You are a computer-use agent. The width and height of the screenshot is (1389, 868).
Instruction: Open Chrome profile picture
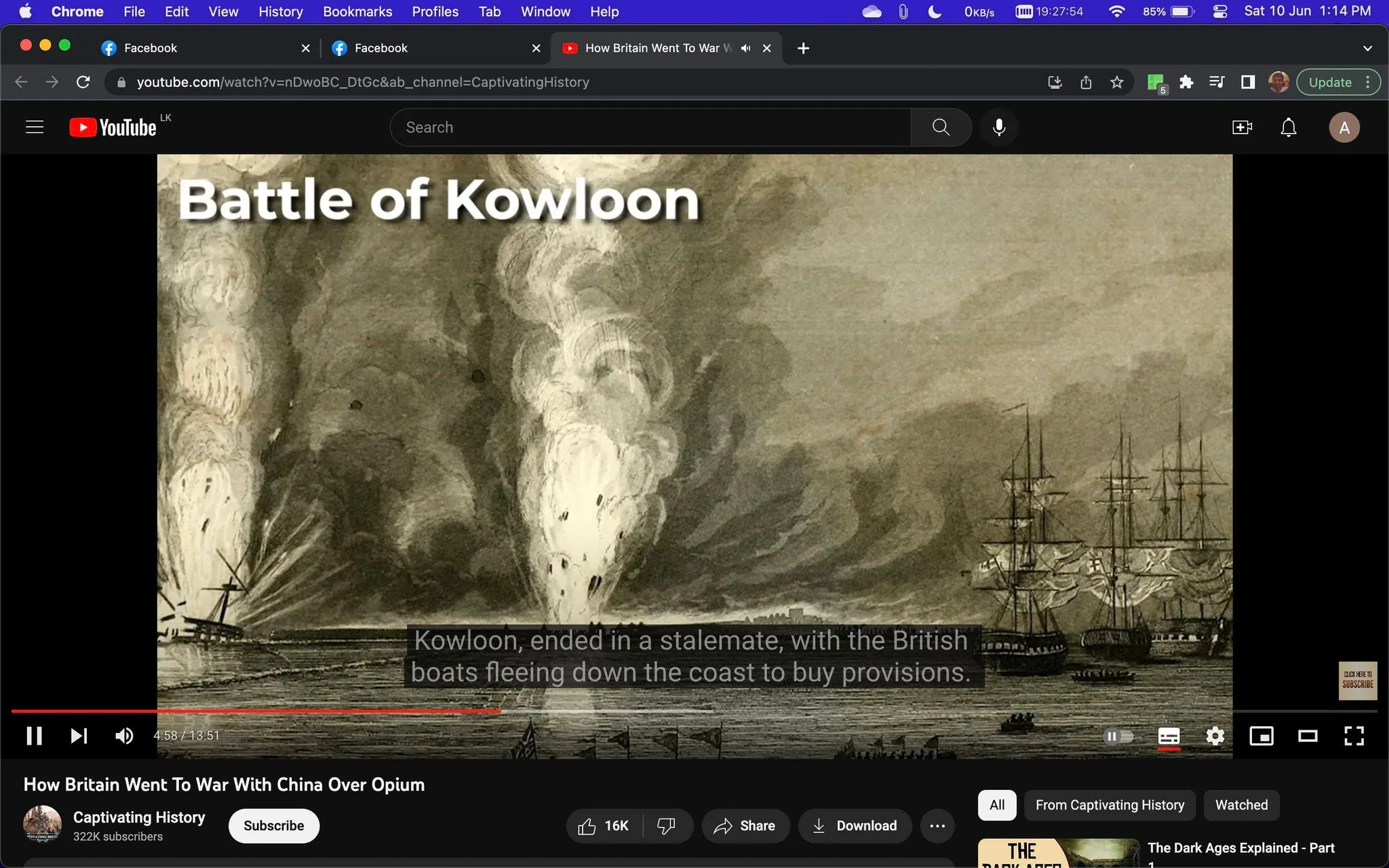pyautogui.click(x=1278, y=82)
